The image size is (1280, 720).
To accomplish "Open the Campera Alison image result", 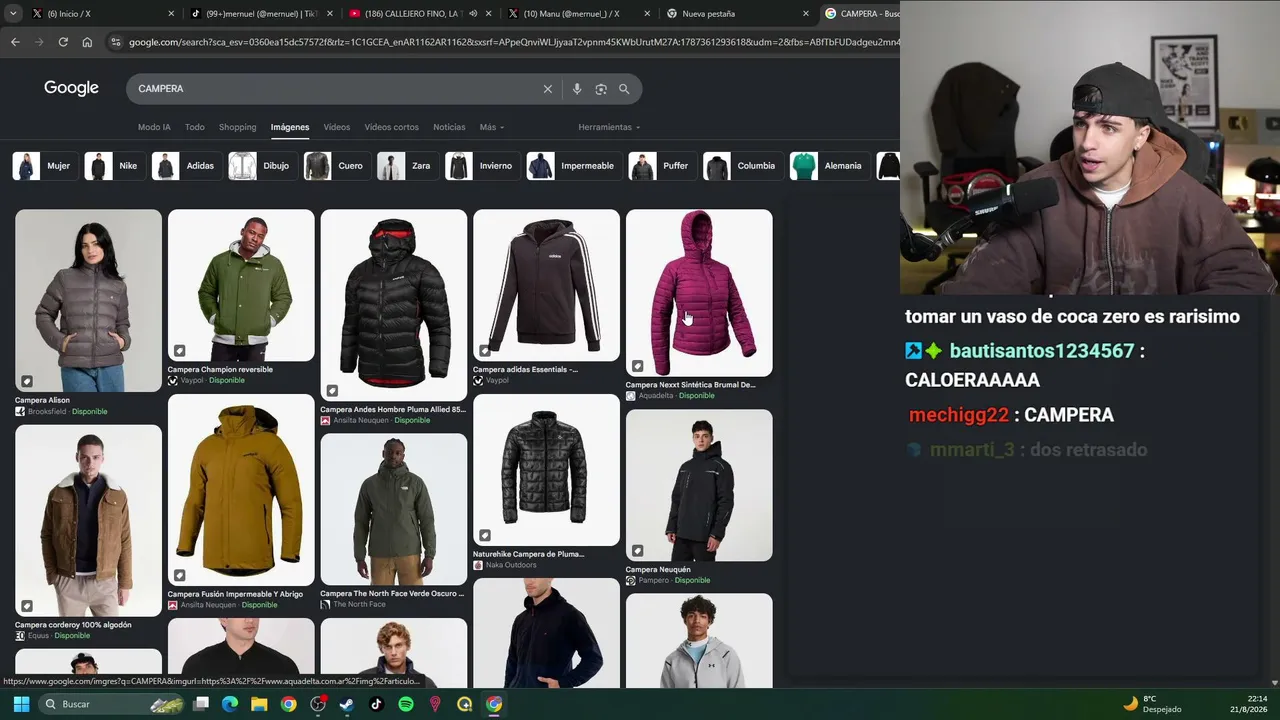I will [88, 300].
